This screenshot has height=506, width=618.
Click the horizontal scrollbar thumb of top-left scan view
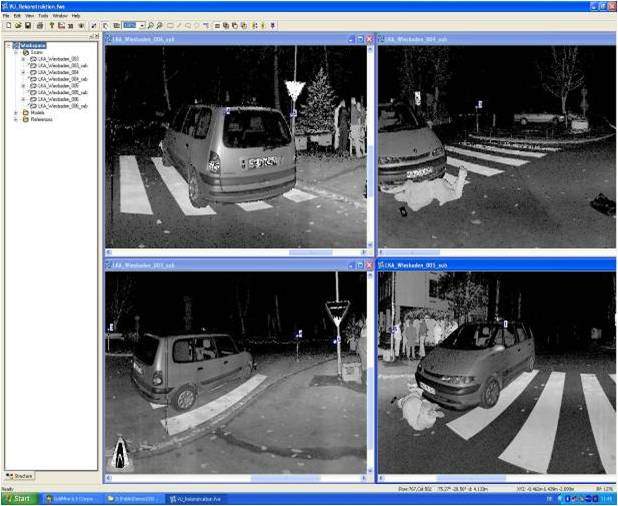coord(311,252)
